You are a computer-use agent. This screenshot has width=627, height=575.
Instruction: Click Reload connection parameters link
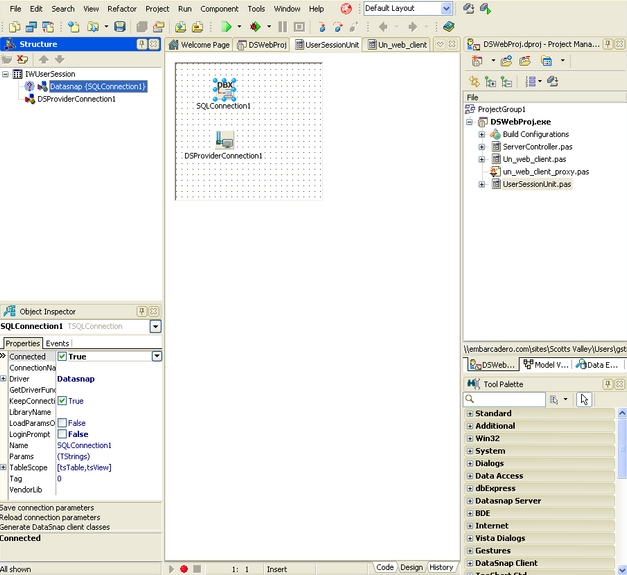pyautogui.click(x=50, y=517)
